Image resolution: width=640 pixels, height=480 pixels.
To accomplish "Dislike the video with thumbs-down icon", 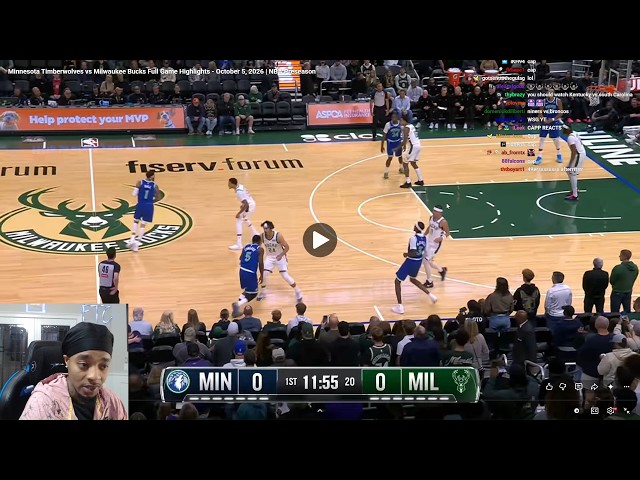I will point(563,386).
